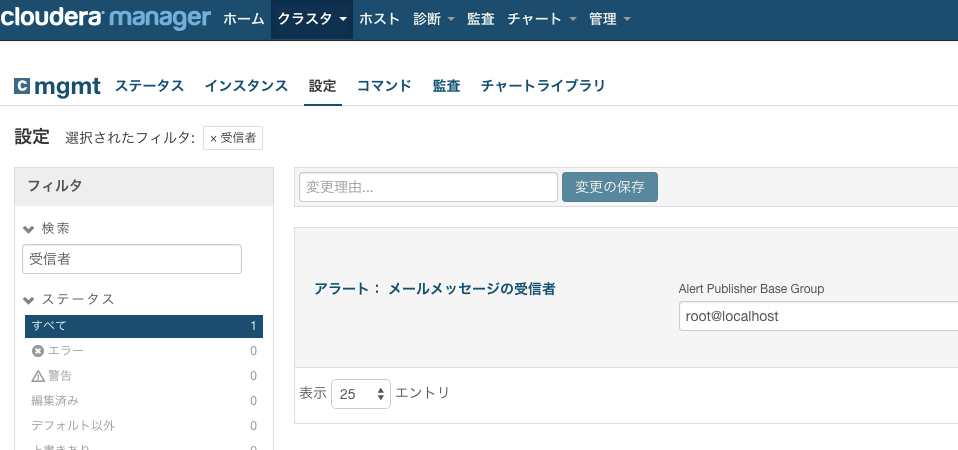Viewport: 958px width, 450px height.
Task: Open the mgmt 監査 tab
Action: pos(446,86)
